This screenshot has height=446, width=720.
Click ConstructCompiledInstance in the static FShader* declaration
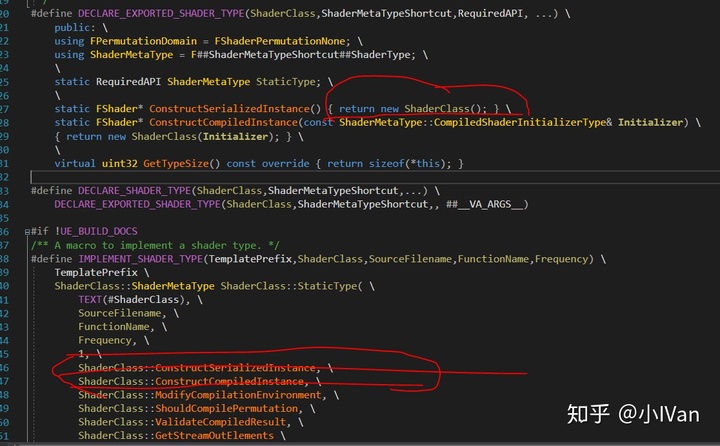click(x=223, y=123)
